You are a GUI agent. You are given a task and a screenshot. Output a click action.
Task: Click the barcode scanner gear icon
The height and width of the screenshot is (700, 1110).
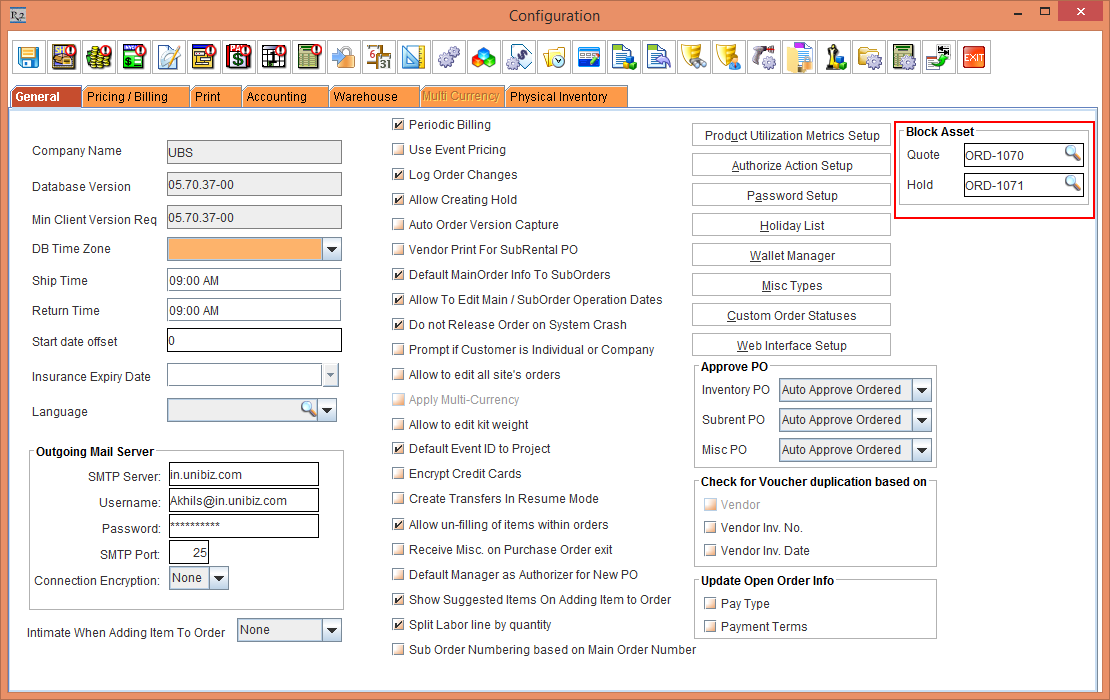pyautogui.click(x=763, y=57)
